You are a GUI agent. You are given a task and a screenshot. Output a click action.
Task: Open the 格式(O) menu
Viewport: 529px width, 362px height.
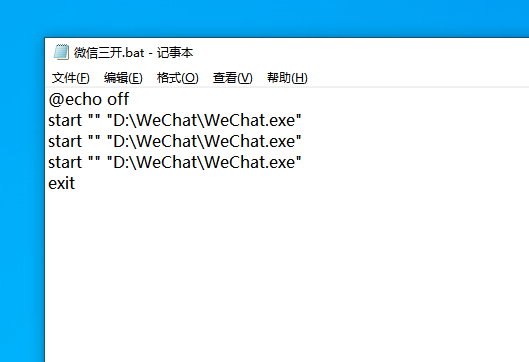point(177,78)
